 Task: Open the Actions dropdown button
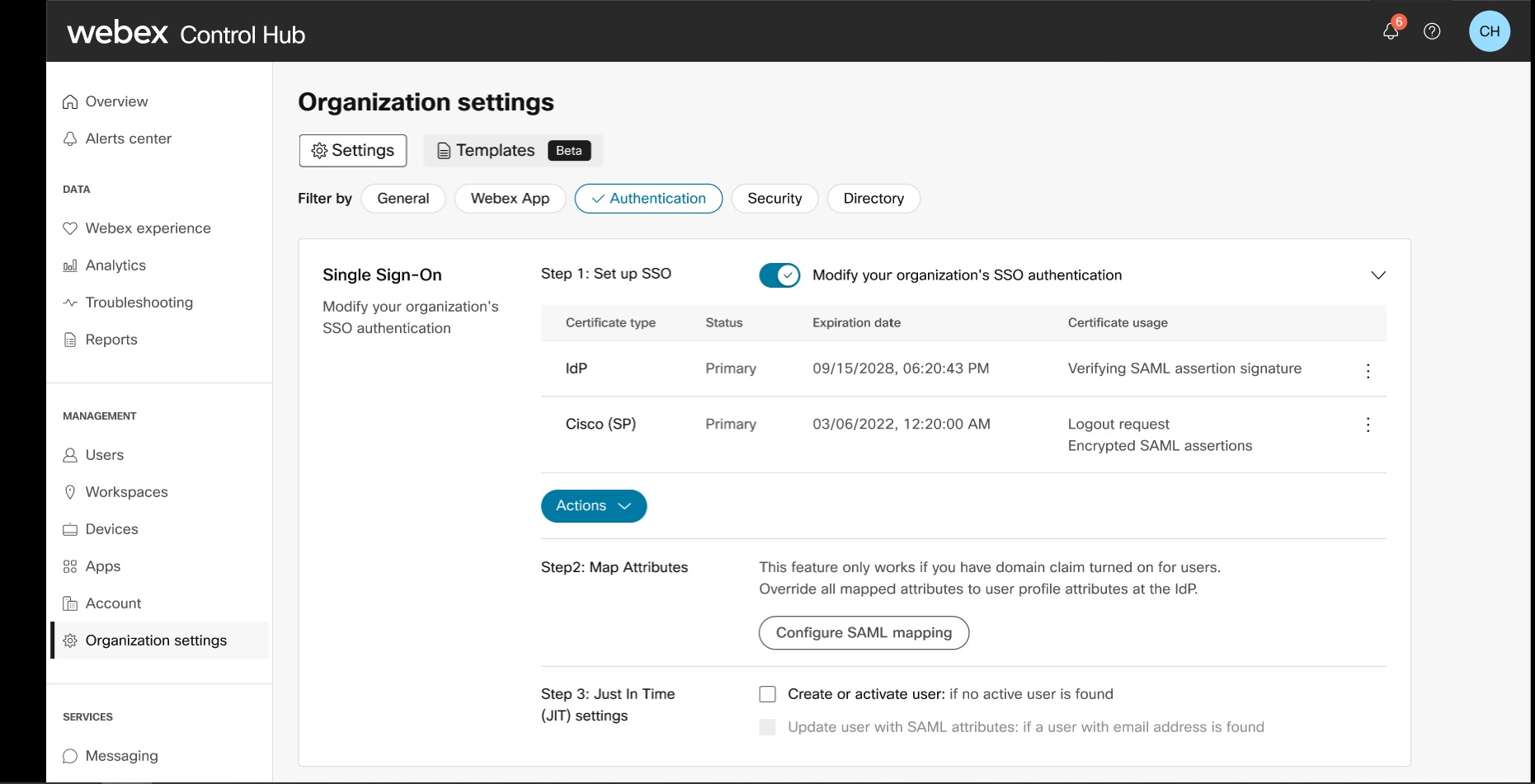[594, 506]
